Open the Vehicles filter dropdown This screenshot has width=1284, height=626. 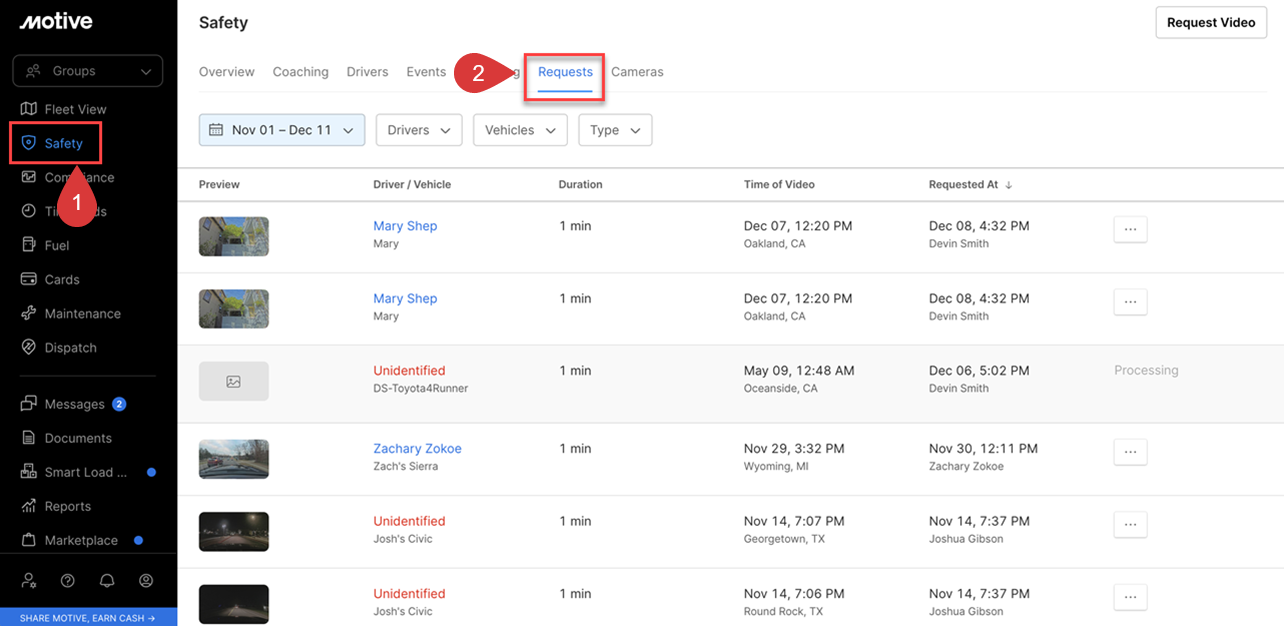click(520, 130)
